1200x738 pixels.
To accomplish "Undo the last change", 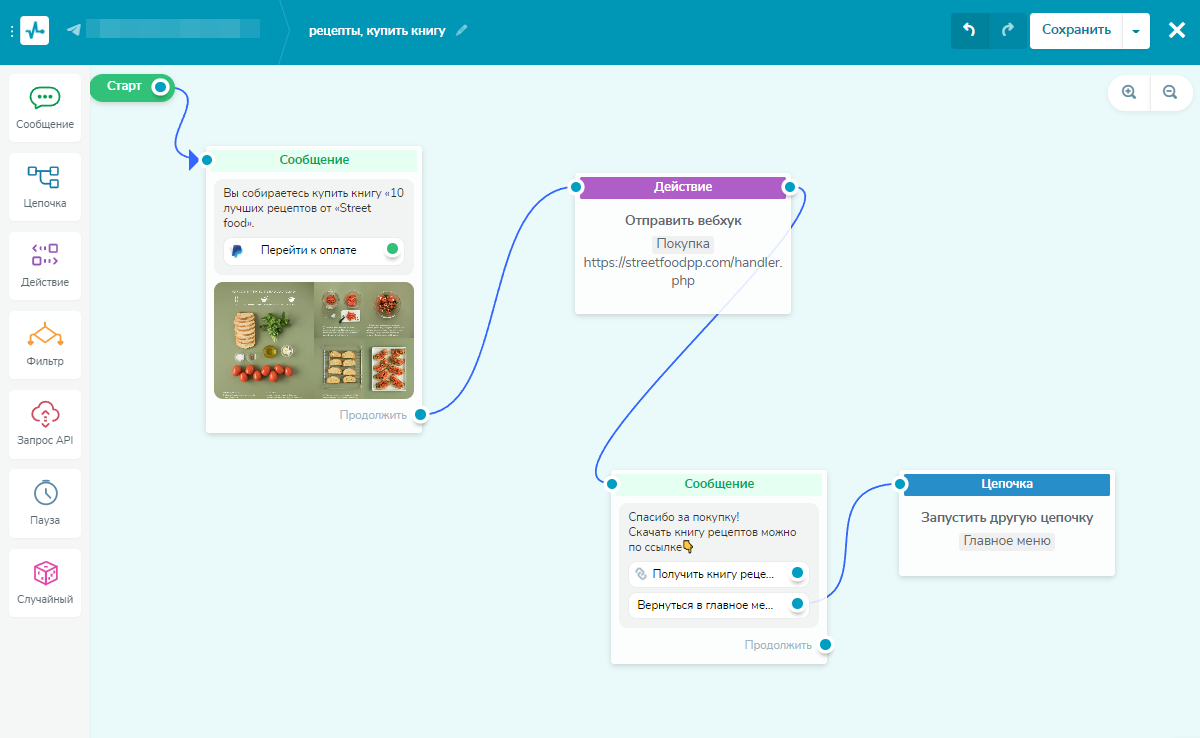I will tap(969, 30).
